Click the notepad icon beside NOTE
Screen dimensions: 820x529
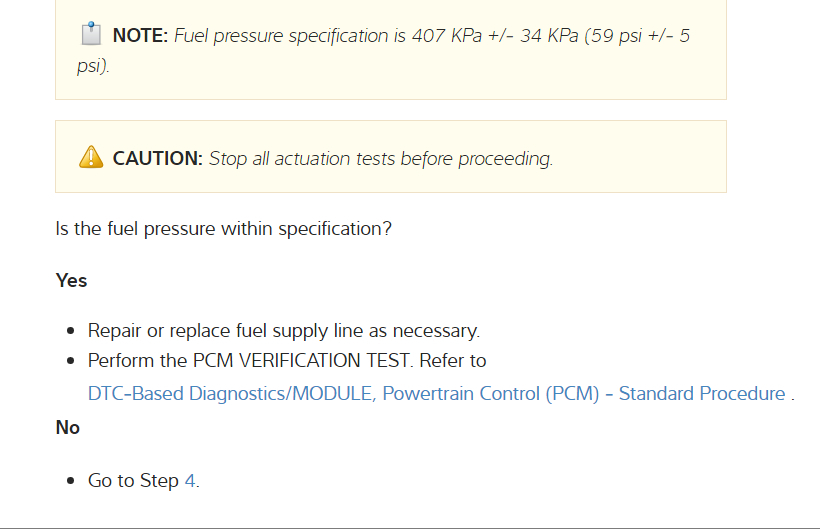[91, 35]
